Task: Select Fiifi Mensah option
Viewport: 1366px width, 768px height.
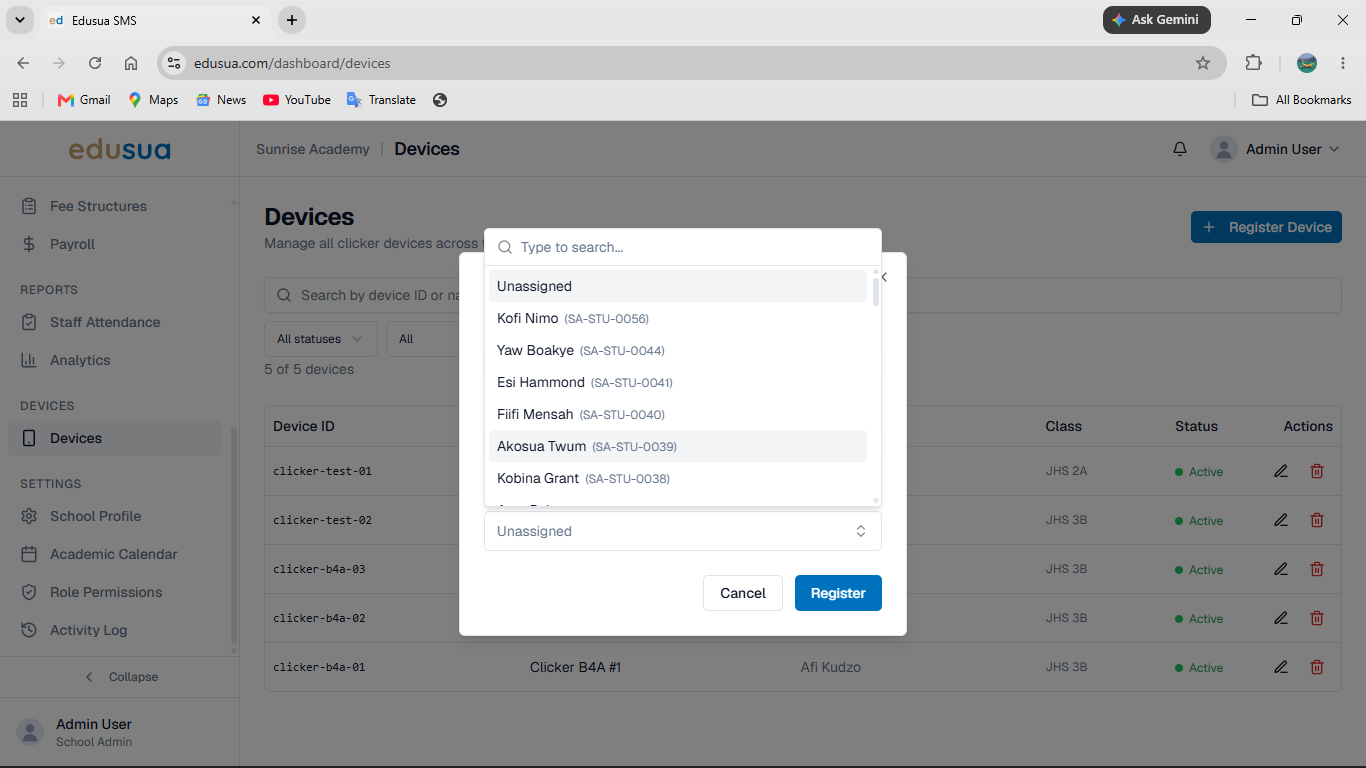Action: pyautogui.click(x=678, y=414)
